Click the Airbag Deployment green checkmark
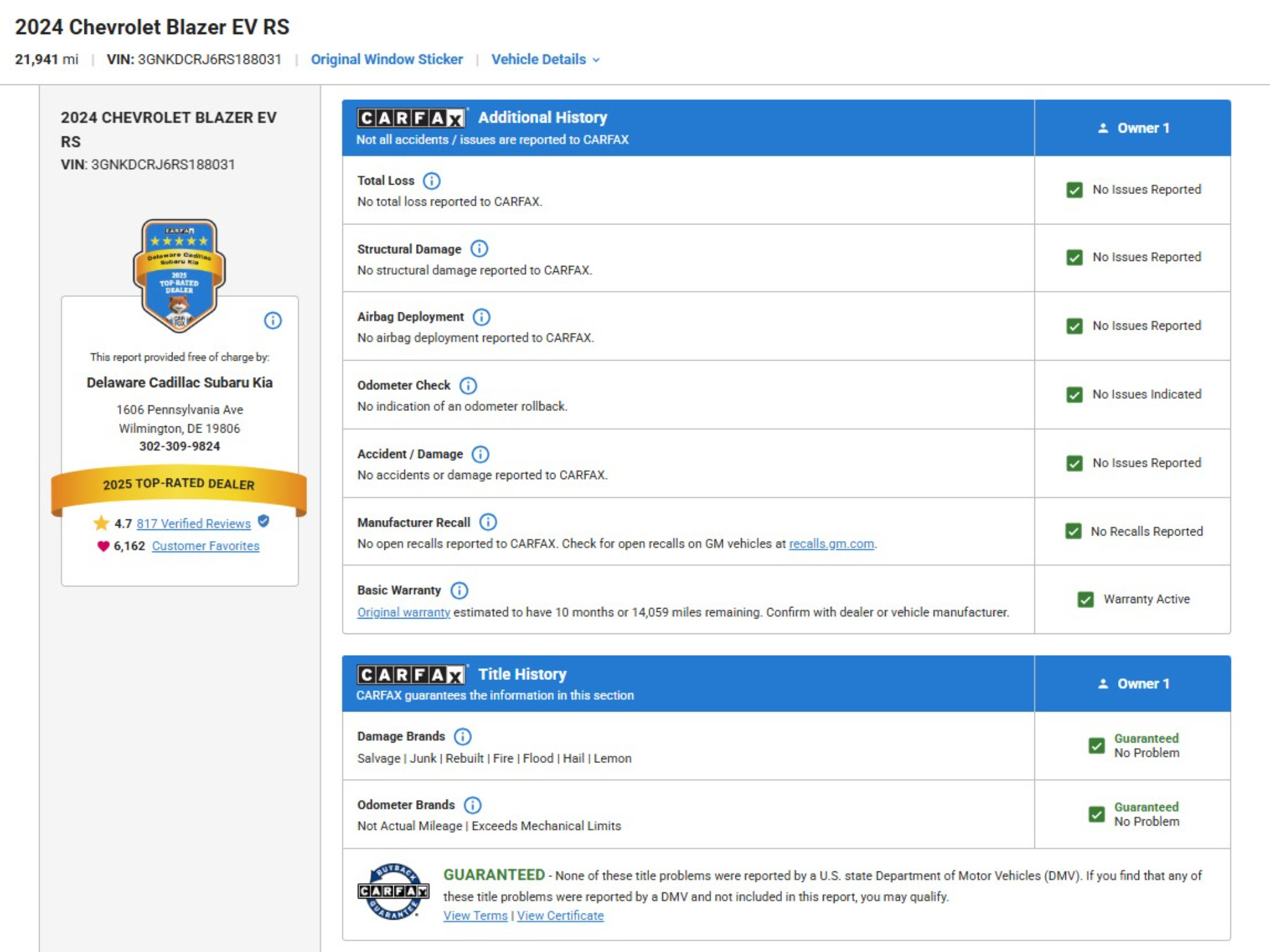 tap(1075, 326)
